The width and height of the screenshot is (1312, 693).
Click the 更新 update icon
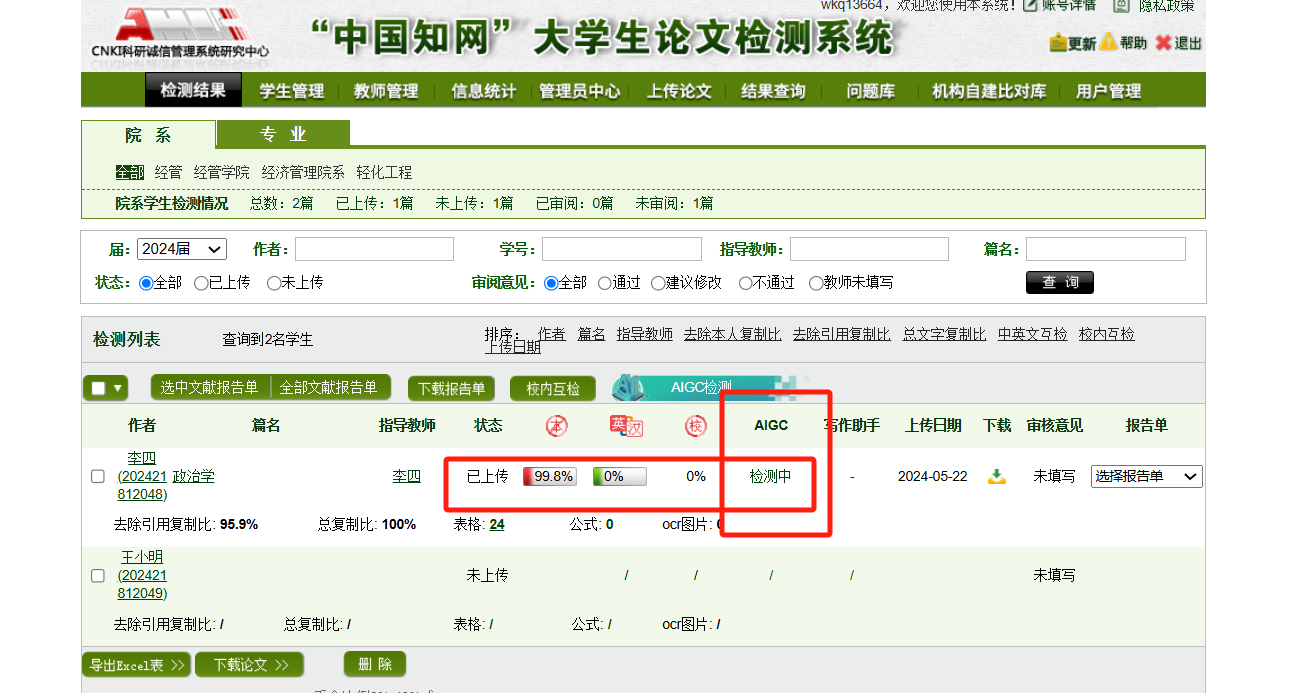point(1058,43)
